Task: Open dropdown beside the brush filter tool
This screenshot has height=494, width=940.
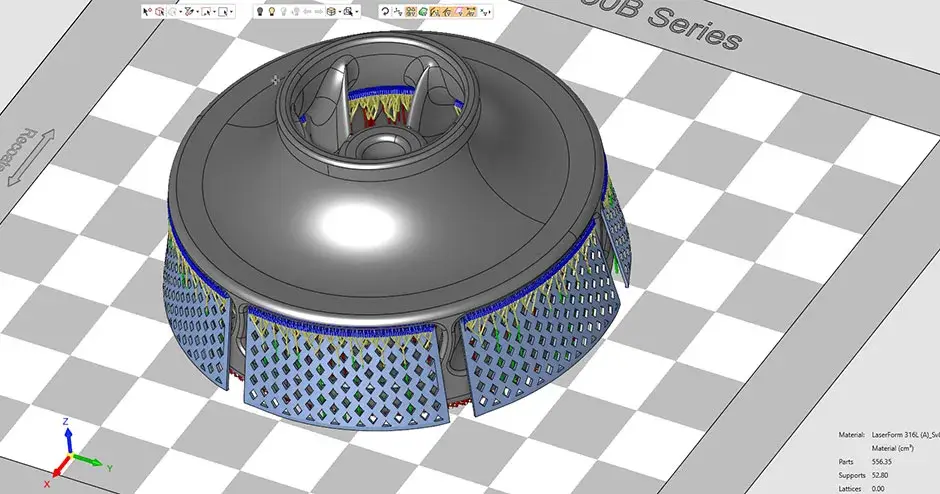Action: 198,12
